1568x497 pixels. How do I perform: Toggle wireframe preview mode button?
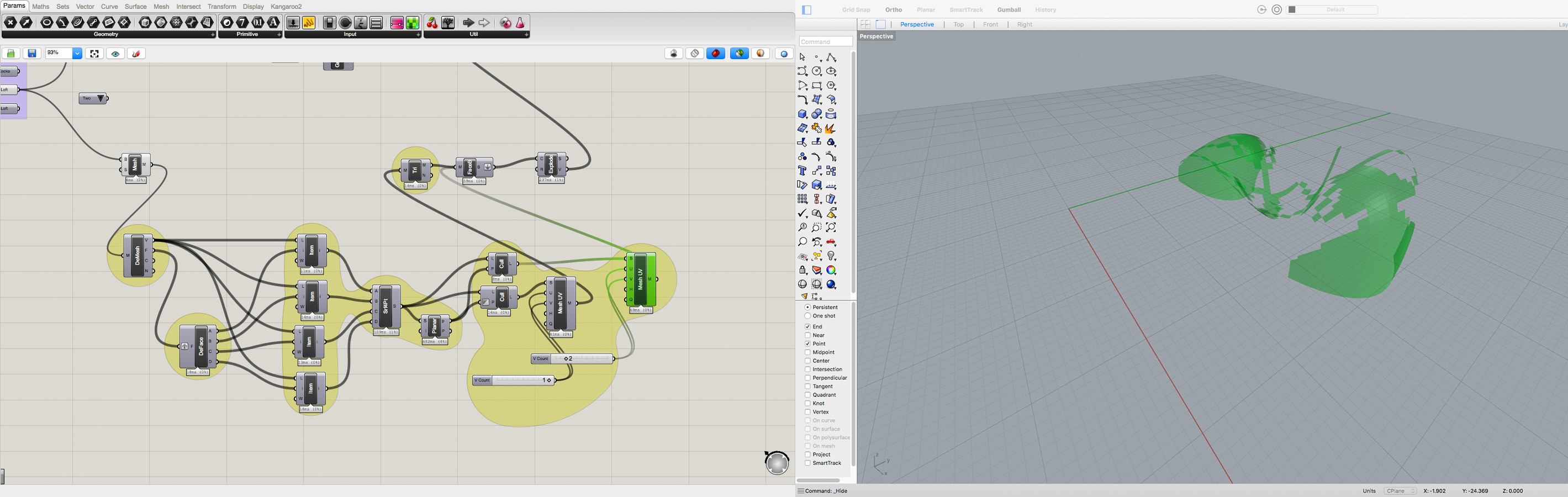(694, 54)
